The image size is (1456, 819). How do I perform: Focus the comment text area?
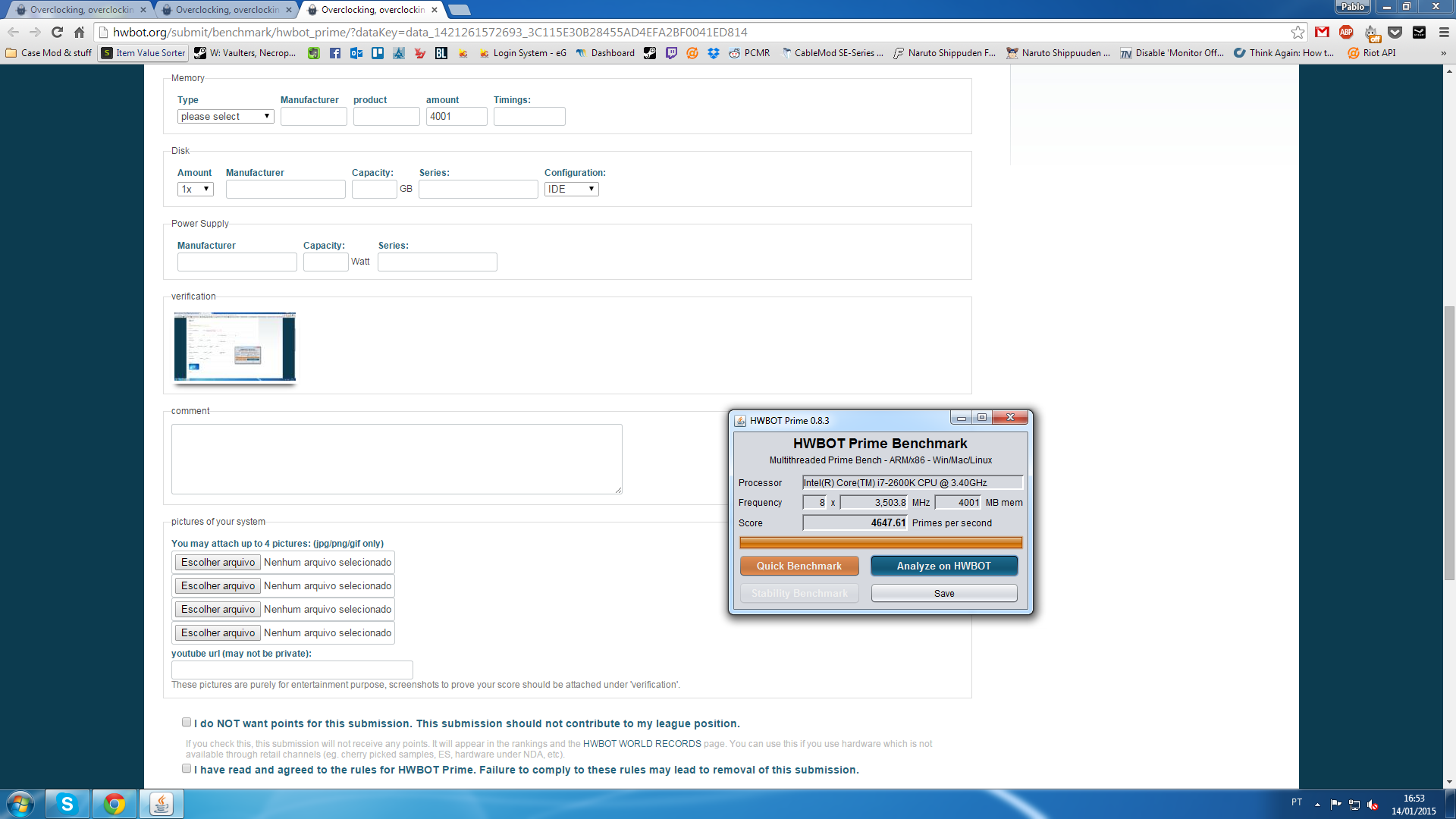click(397, 459)
